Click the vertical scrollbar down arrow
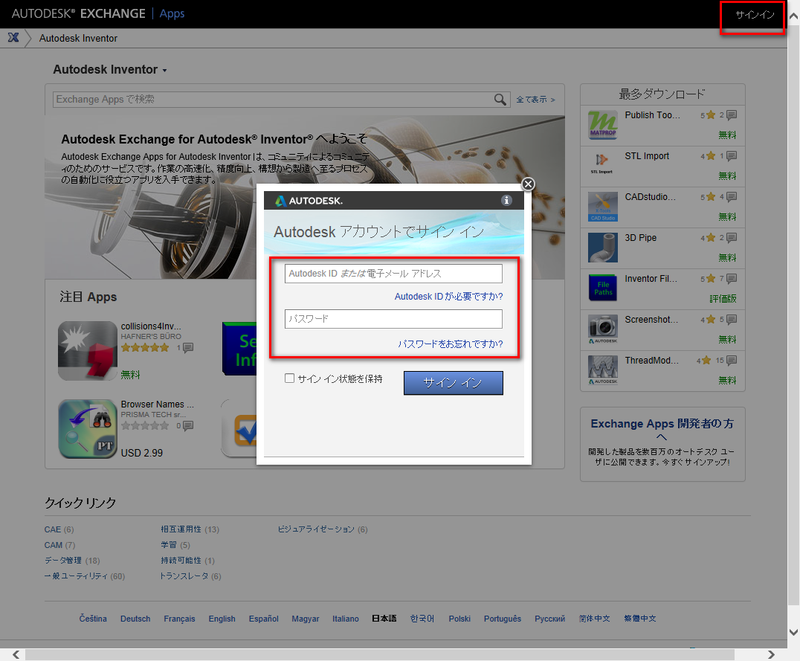The height and width of the screenshot is (661, 800). (x=793, y=632)
